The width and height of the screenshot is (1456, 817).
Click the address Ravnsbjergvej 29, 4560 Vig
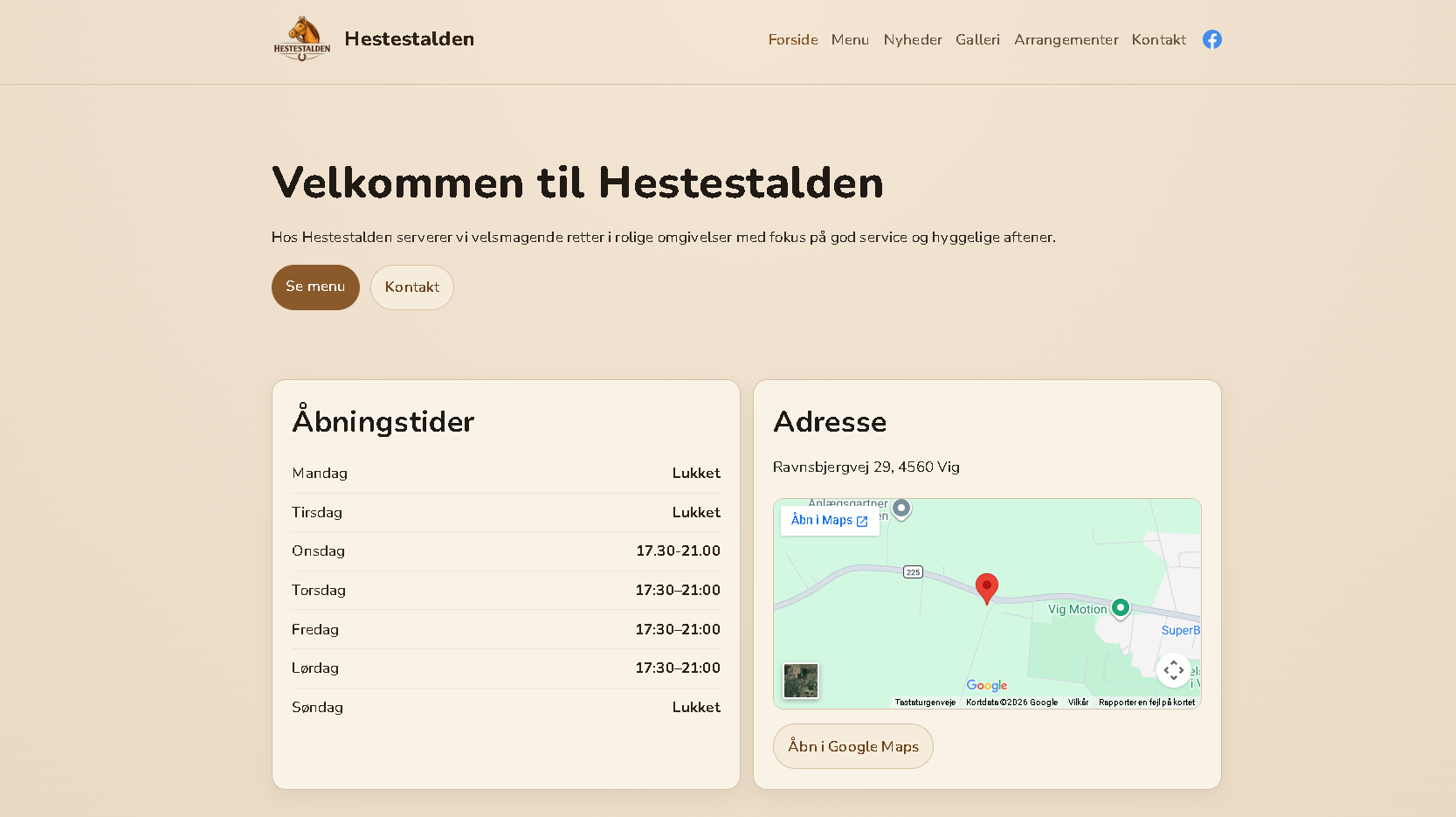pyautogui.click(x=866, y=467)
